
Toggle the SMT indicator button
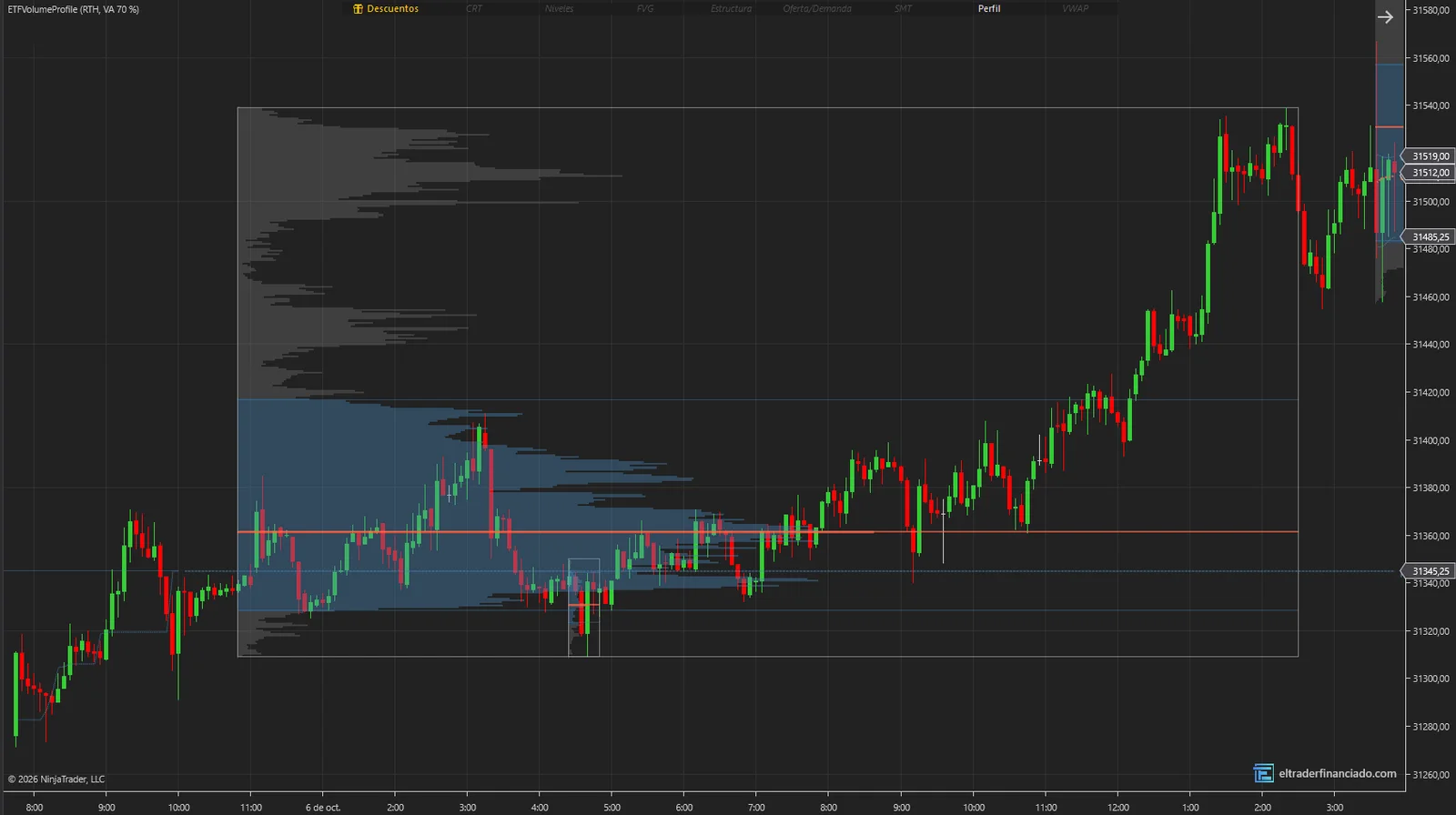903,9
